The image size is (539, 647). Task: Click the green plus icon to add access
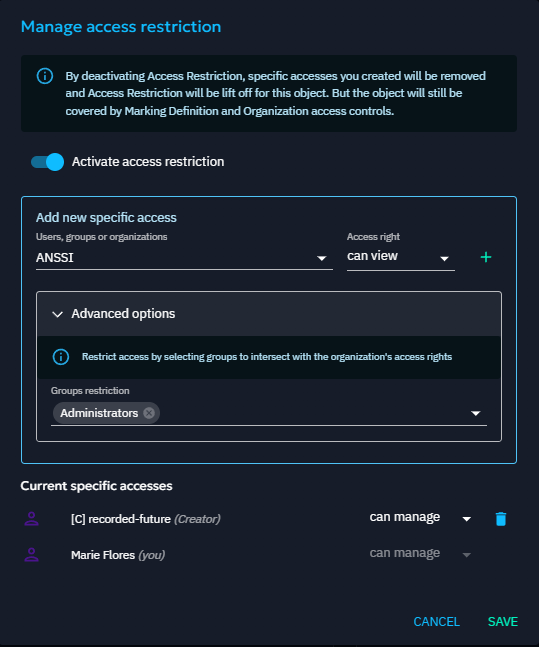point(486,257)
